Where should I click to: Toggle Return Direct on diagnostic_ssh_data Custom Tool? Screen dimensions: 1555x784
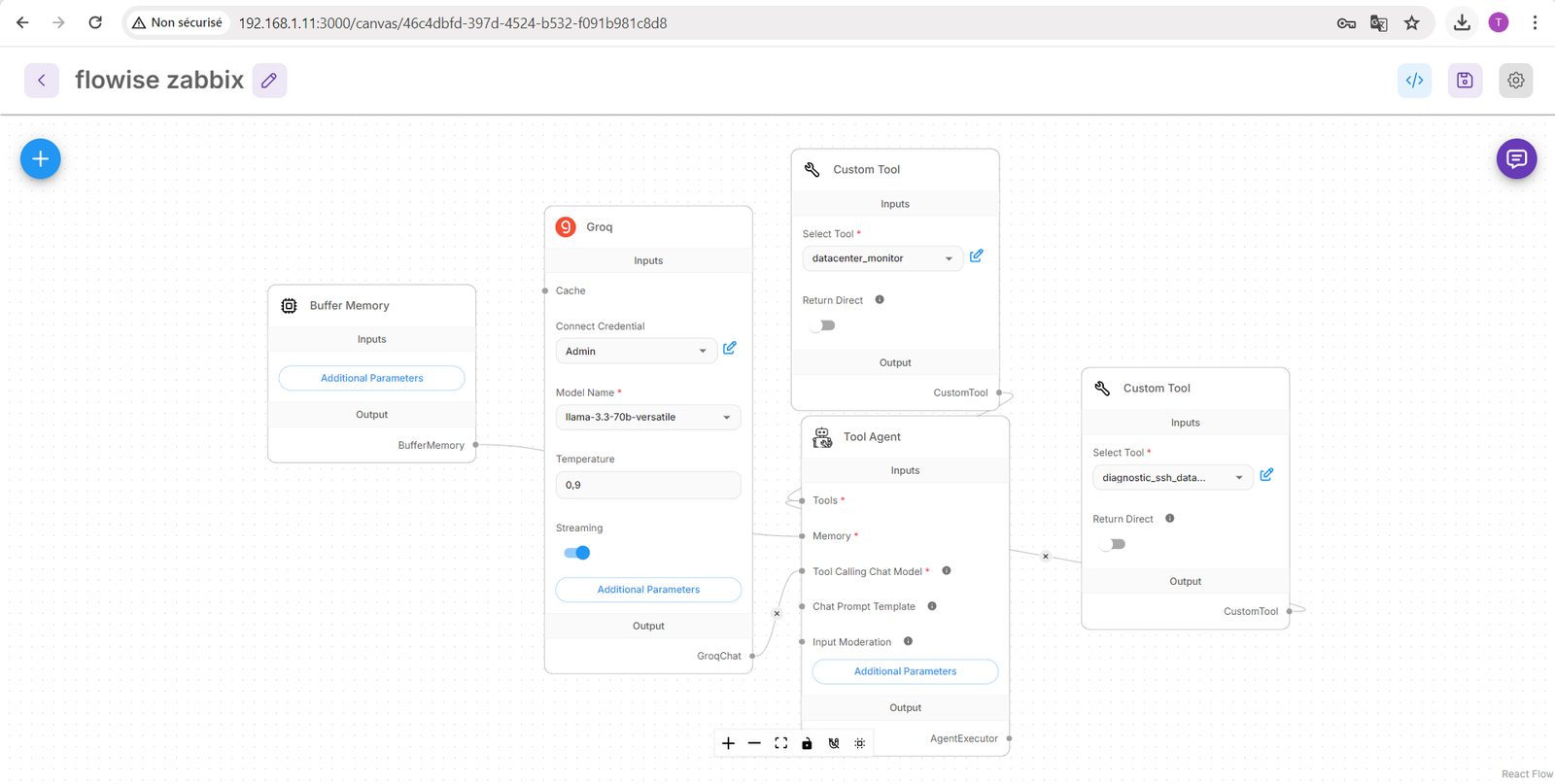(1113, 544)
